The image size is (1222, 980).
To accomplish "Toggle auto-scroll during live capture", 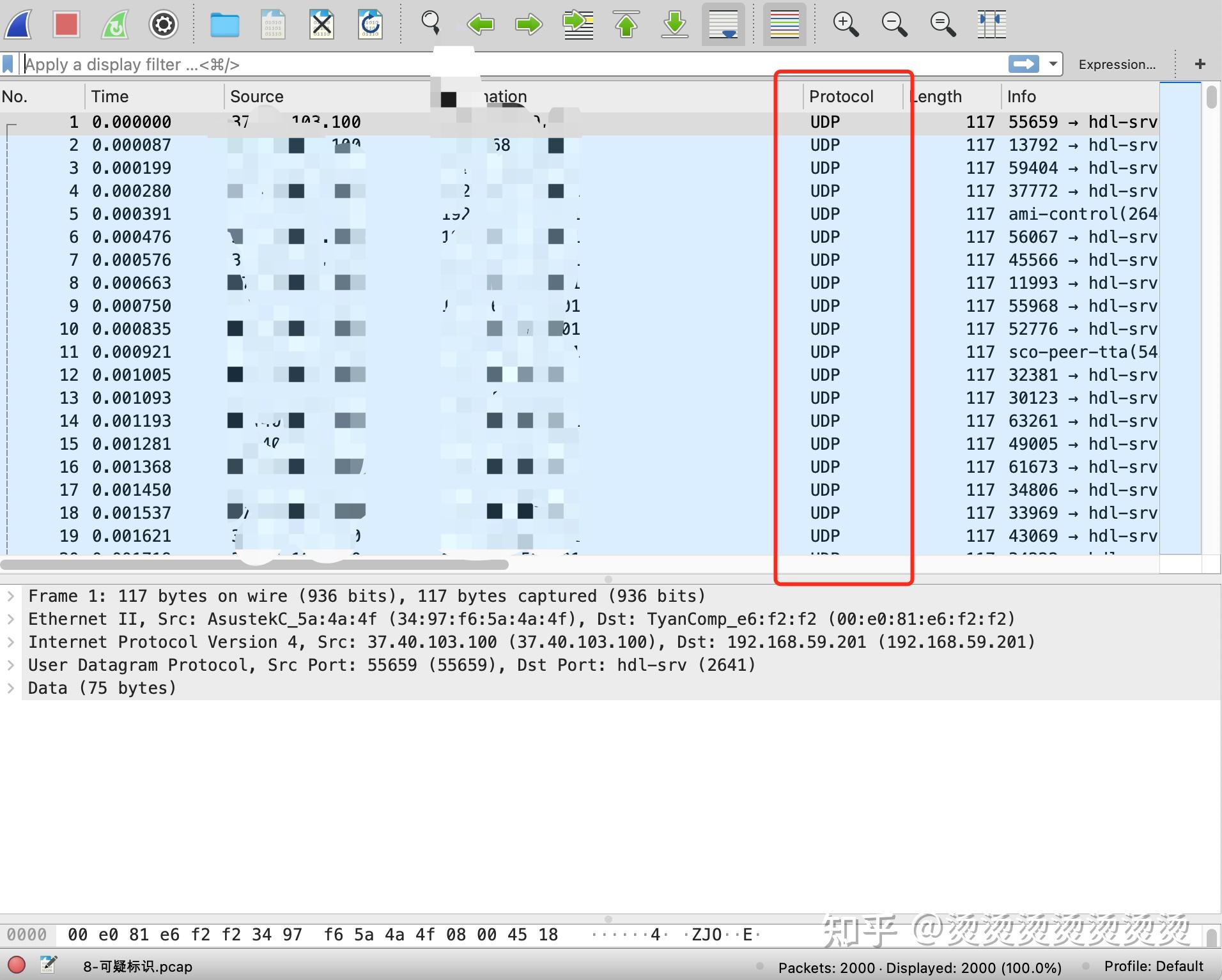I will [x=723, y=24].
